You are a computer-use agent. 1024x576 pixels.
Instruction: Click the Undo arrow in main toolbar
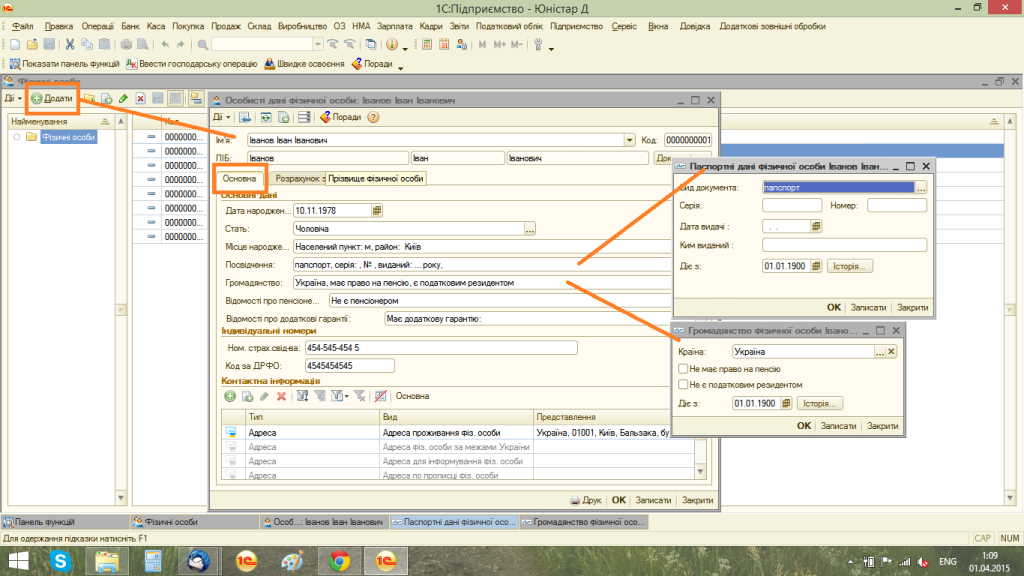coord(165,44)
